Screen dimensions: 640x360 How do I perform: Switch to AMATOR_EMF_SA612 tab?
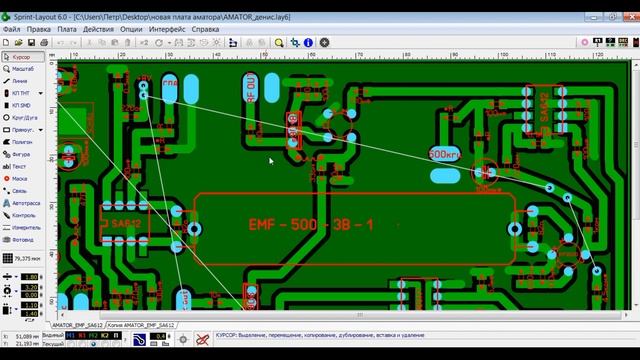point(78,325)
